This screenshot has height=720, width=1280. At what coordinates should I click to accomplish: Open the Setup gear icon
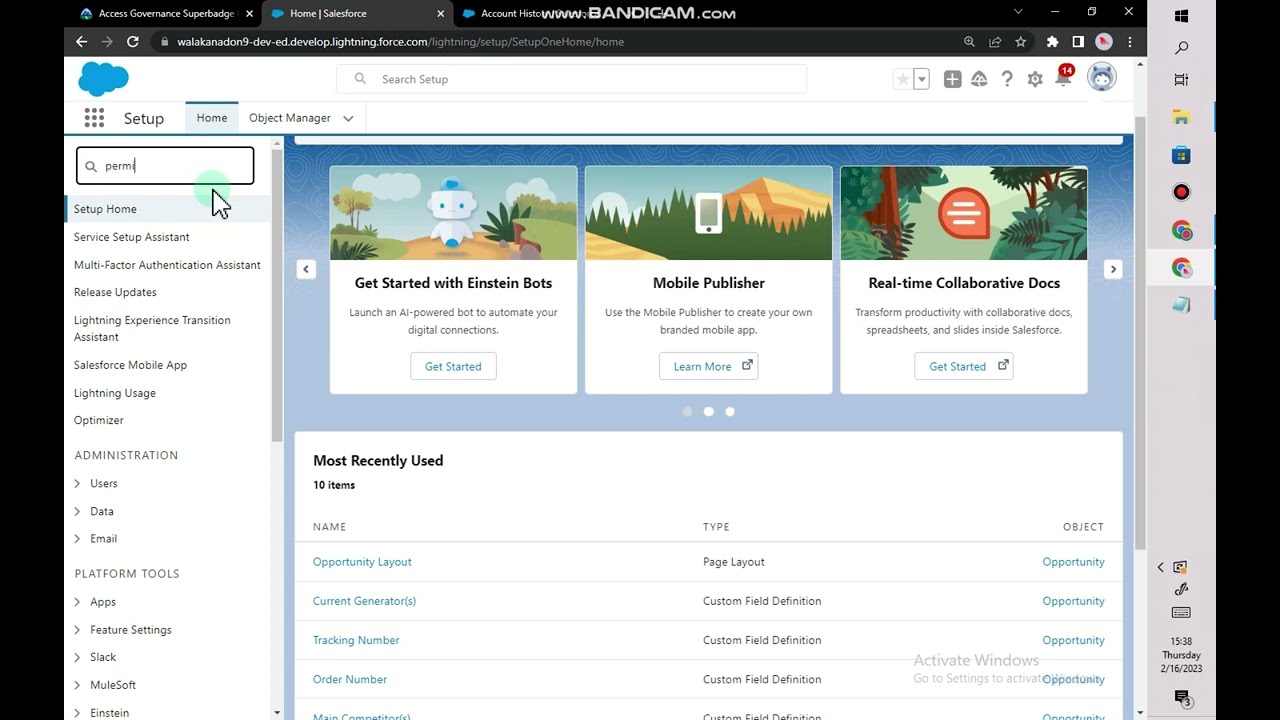point(1035,79)
